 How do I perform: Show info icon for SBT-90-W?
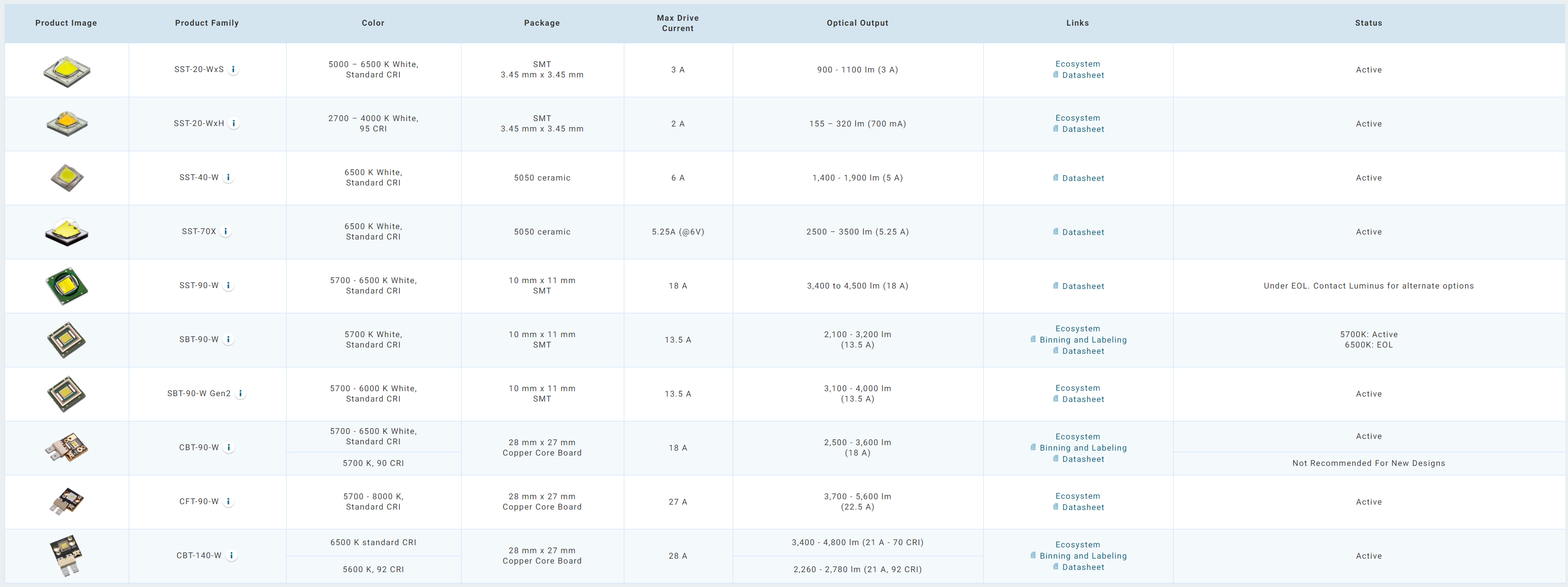pyautogui.click(x=228, y=340)
